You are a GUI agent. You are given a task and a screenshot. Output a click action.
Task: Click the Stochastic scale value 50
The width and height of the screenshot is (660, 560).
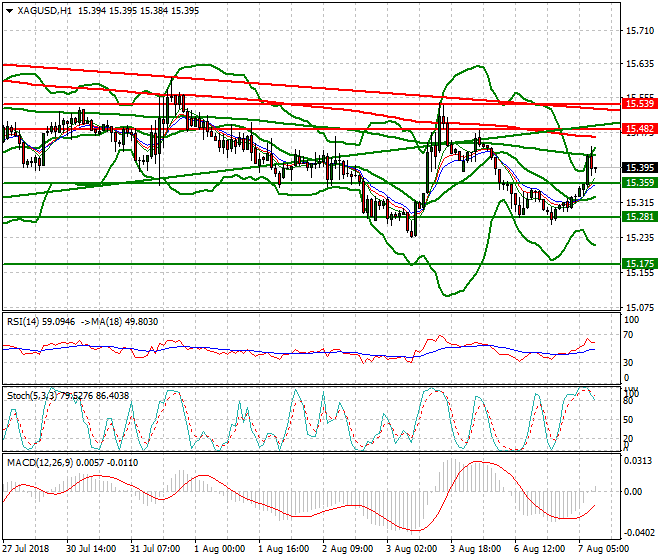pos(628,420)
